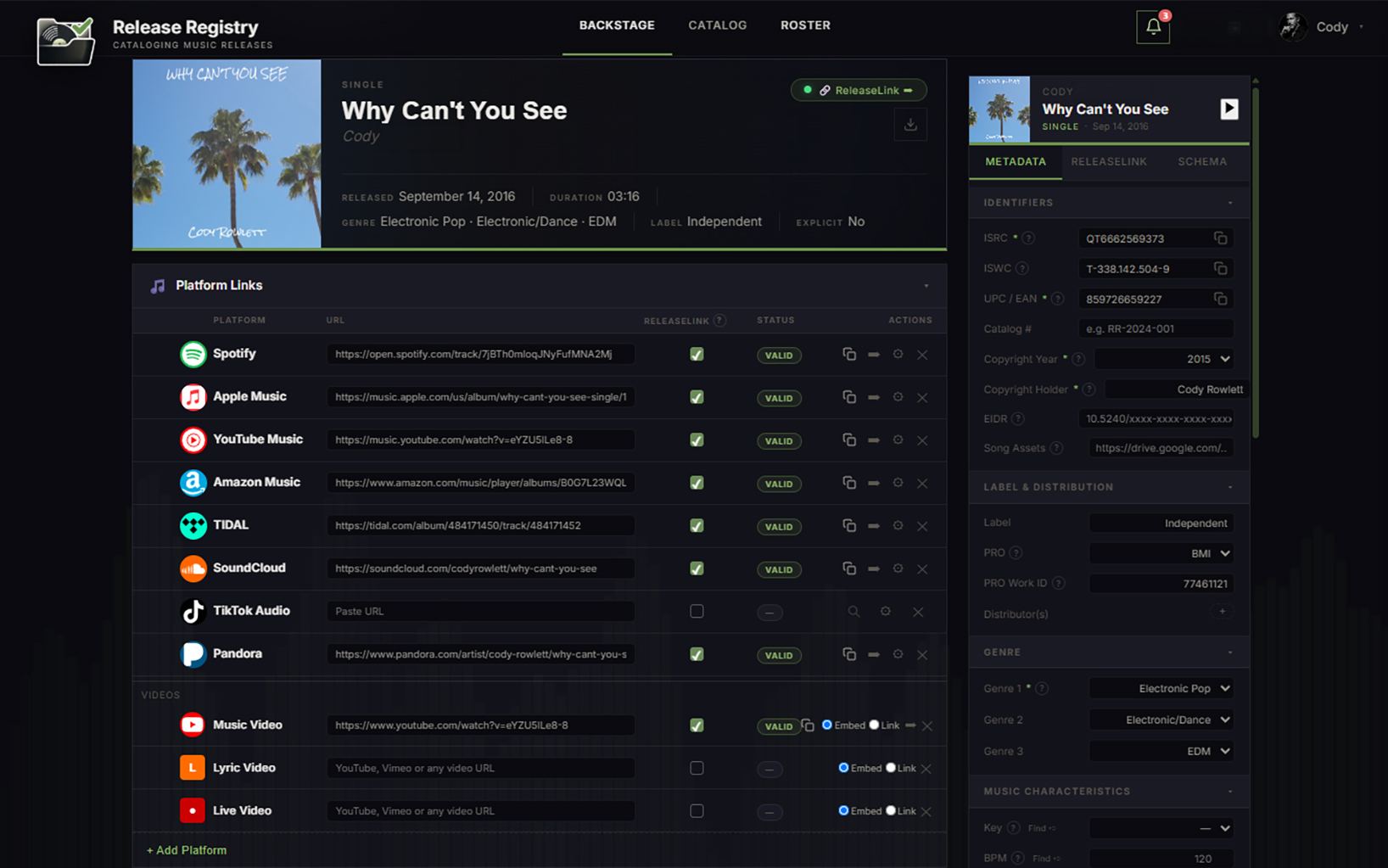Open the PRO dropdown showing BMI
1388x868 pixels.
click(x=1161, y=553)
